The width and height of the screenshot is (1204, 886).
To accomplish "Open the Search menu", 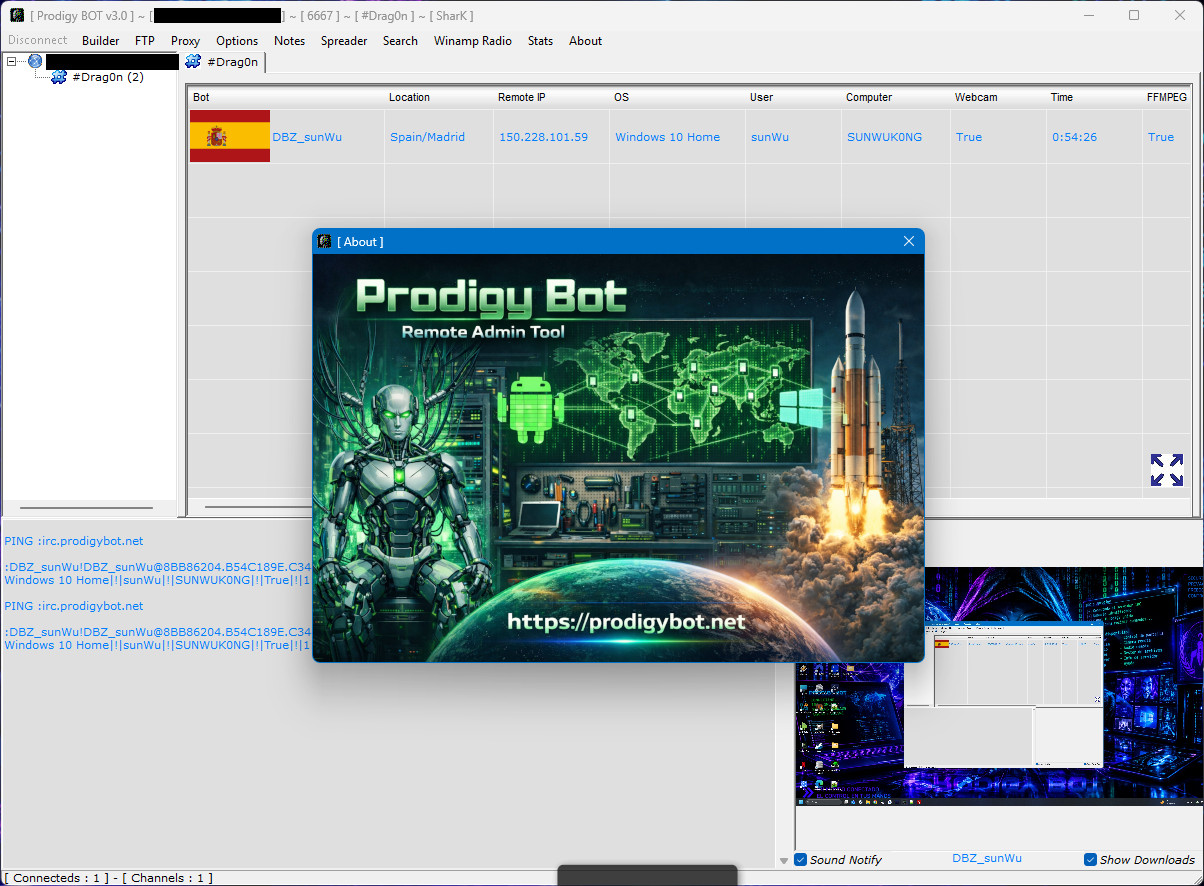I will coord(400,41).
